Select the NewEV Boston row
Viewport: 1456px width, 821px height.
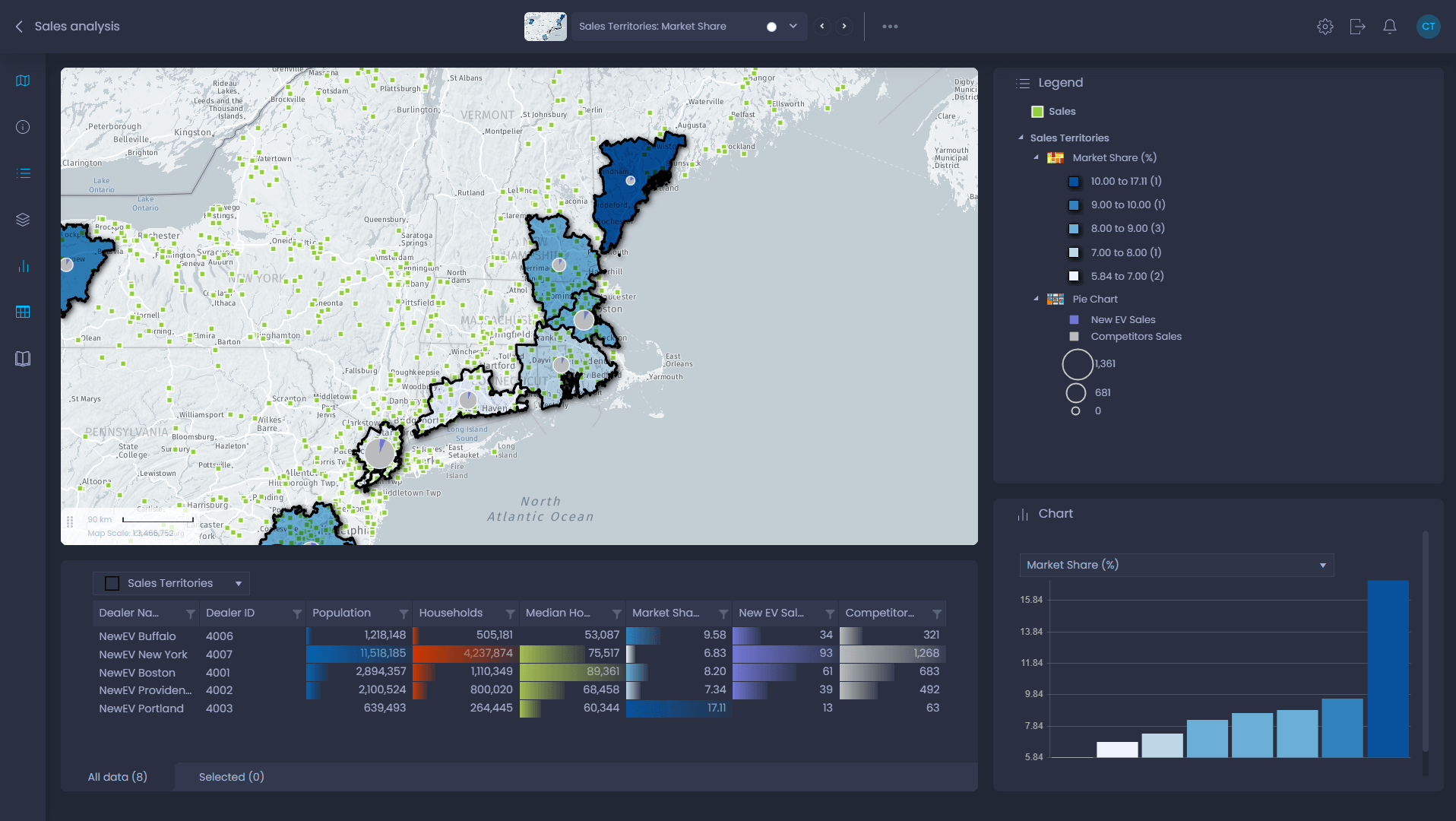tap(519, 672)
